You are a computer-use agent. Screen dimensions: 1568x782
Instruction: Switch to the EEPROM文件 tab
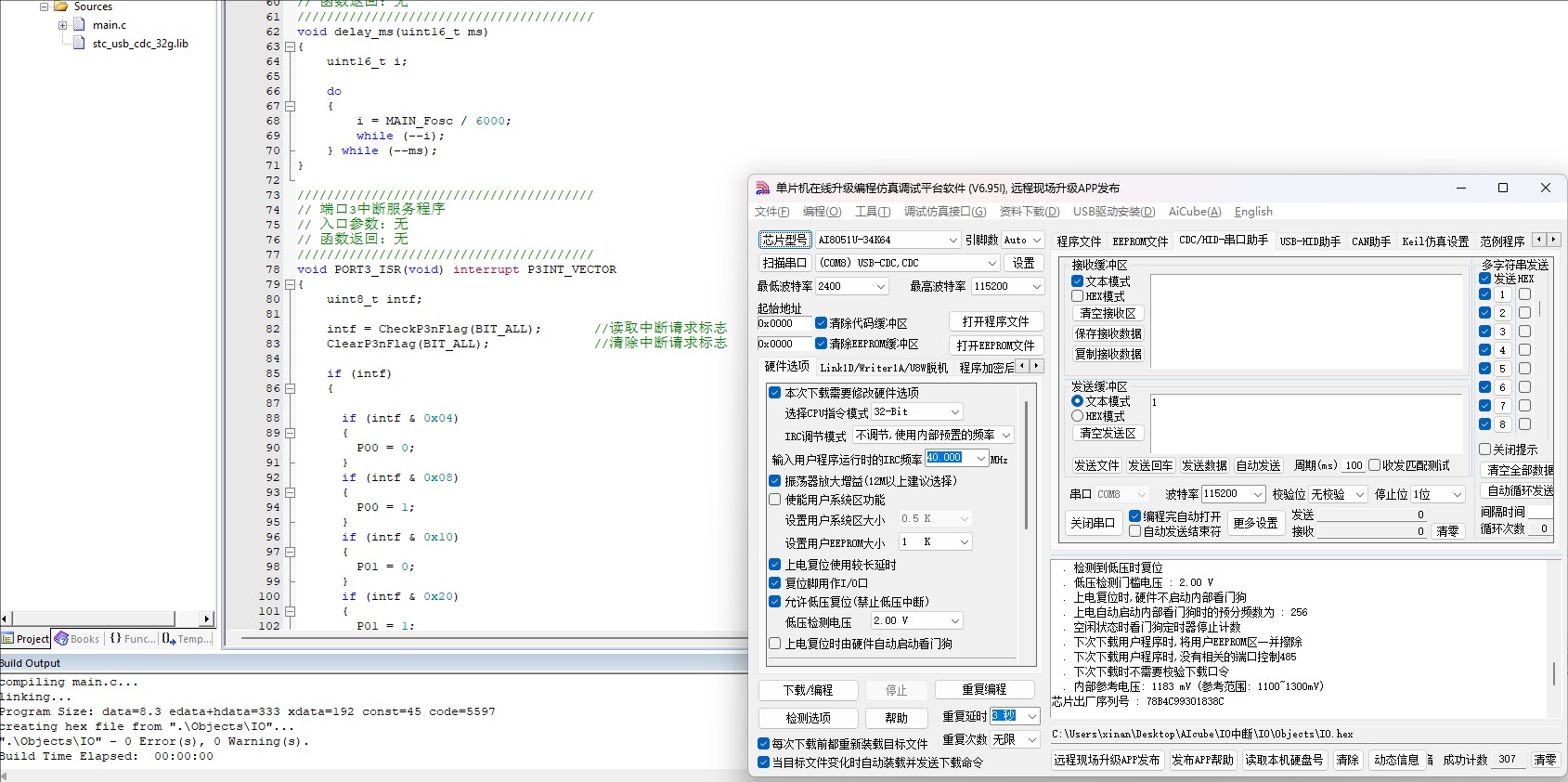click(1140, 241)
